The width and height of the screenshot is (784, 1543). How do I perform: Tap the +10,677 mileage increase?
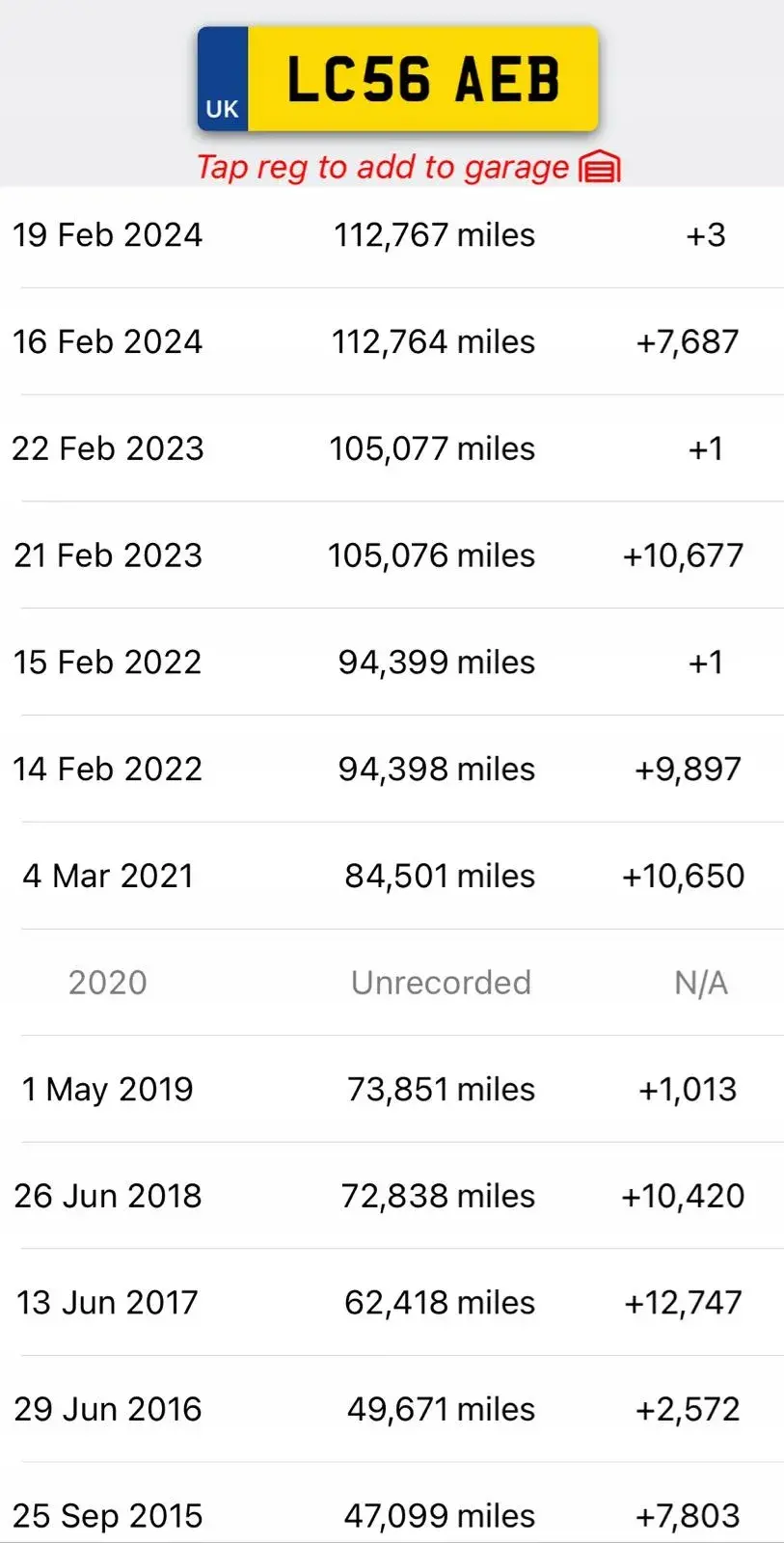tap(683, 555)
